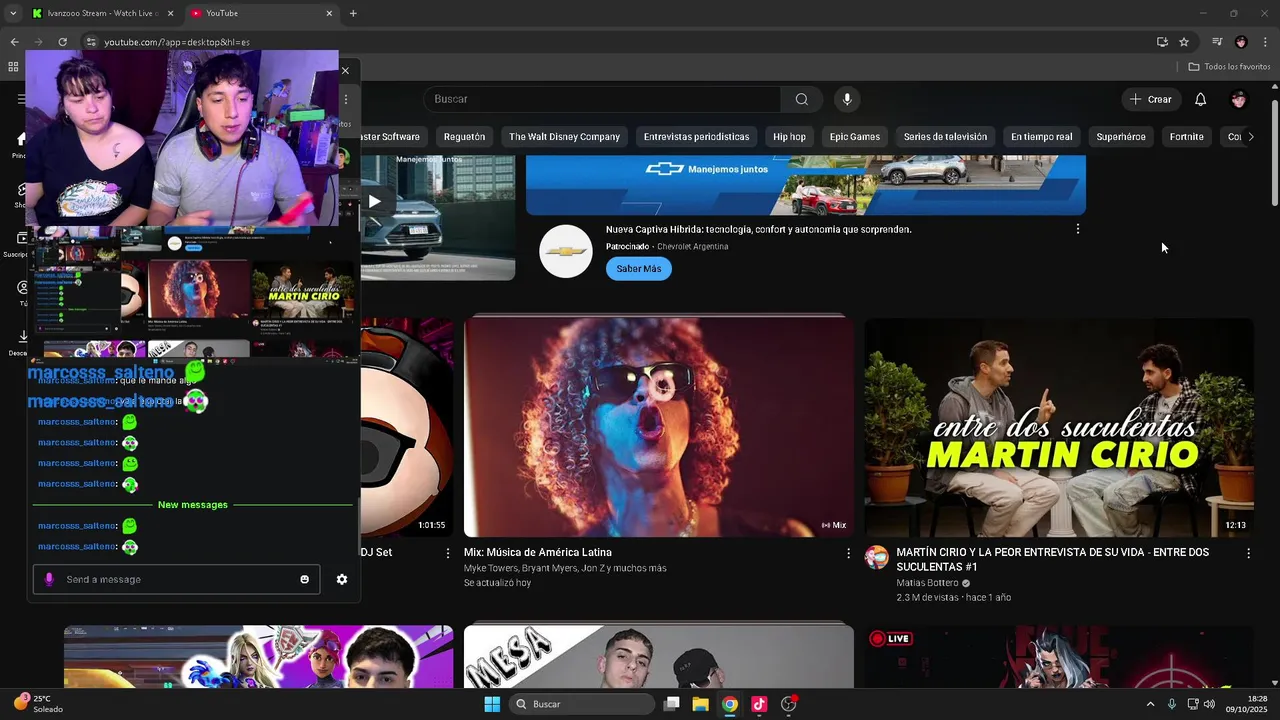Select the YouTube browser tab
The height and width of the screenshot is (720, 1280).
262,13
